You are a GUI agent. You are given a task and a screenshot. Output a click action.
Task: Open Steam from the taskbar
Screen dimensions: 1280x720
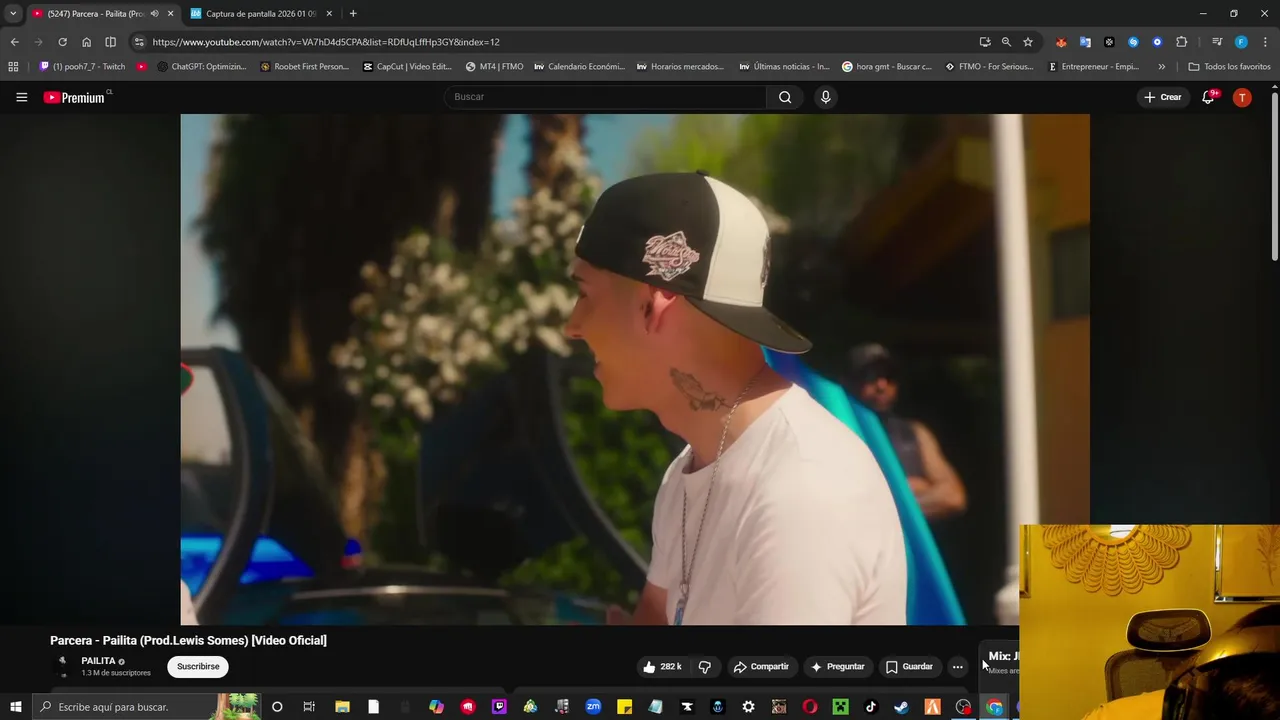901,707
